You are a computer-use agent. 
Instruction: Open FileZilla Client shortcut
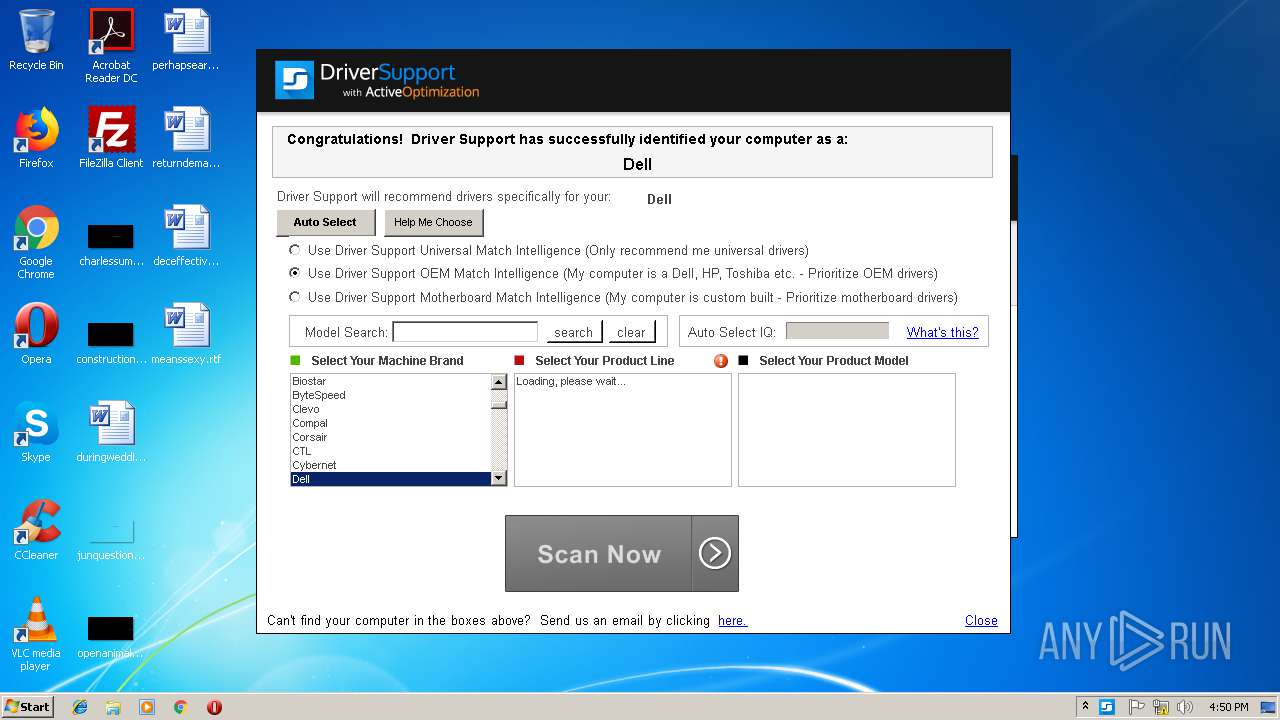click(x=111, y=138)
